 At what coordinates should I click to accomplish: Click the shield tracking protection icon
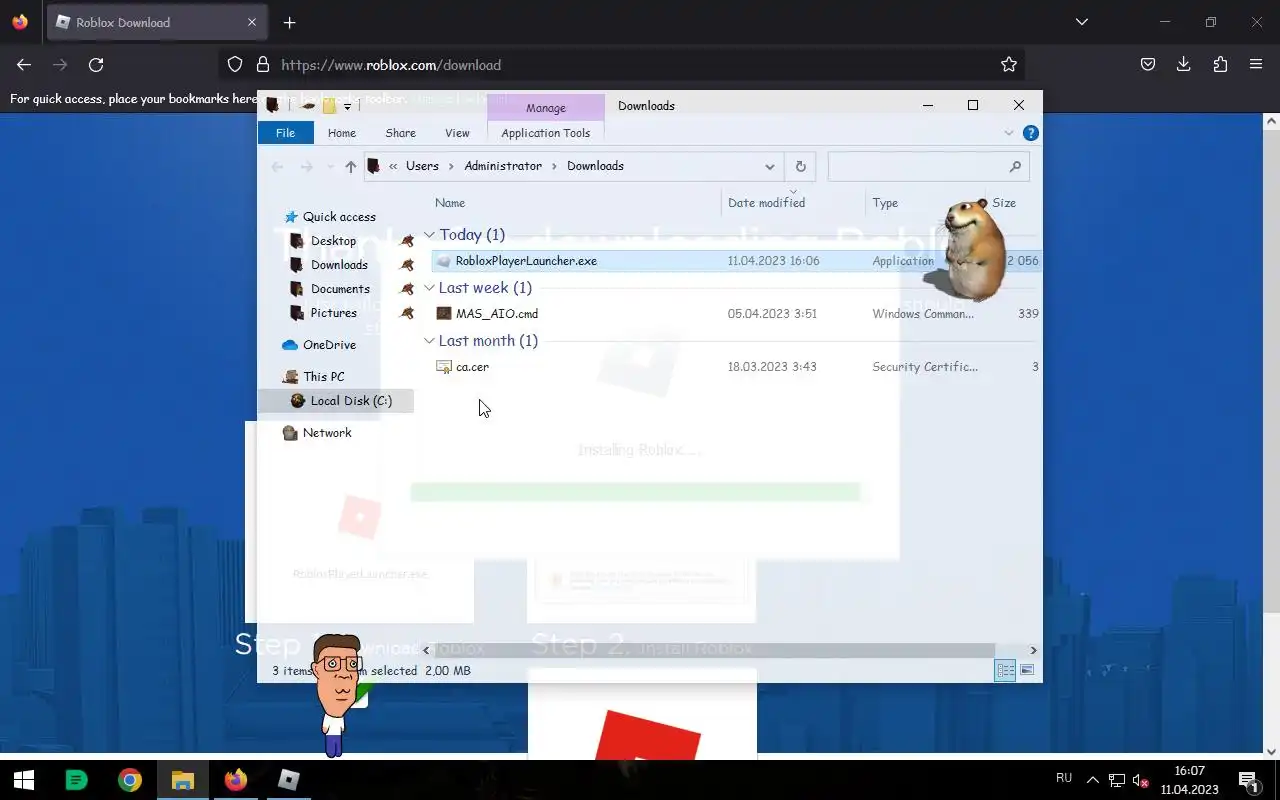pos(235,64)
